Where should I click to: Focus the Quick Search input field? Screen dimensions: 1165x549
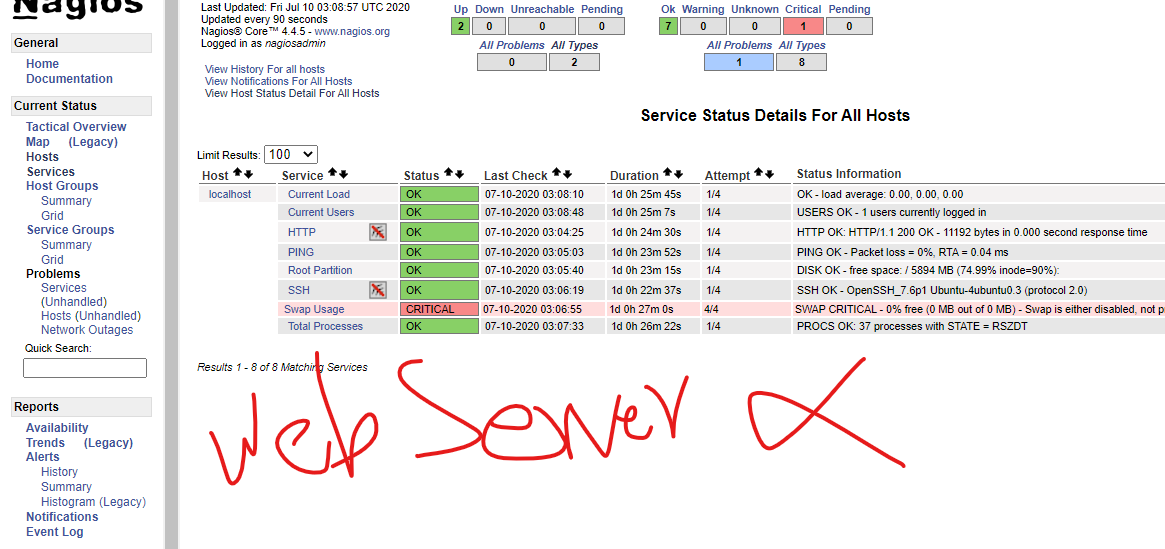85,368
